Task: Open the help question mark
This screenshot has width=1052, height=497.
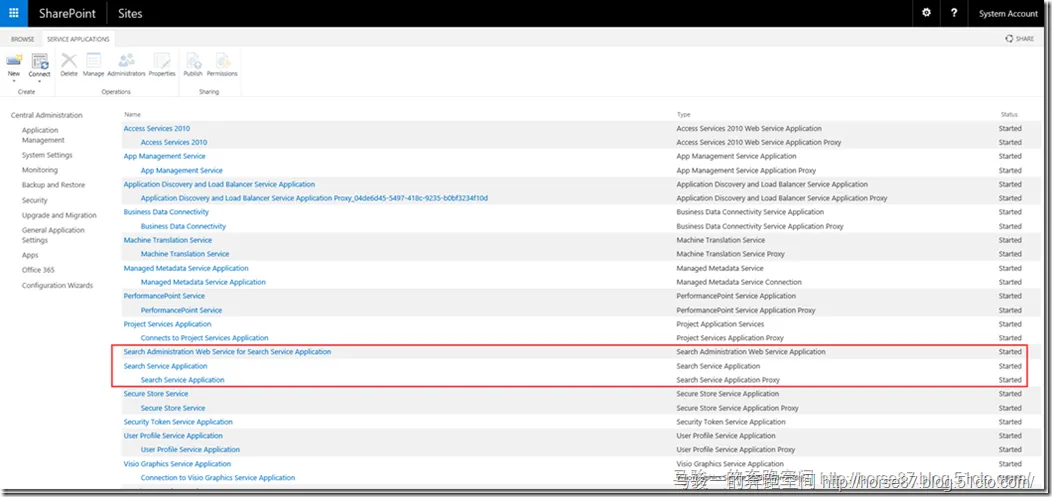Action: pyautogui.click(x=953, y=13)
